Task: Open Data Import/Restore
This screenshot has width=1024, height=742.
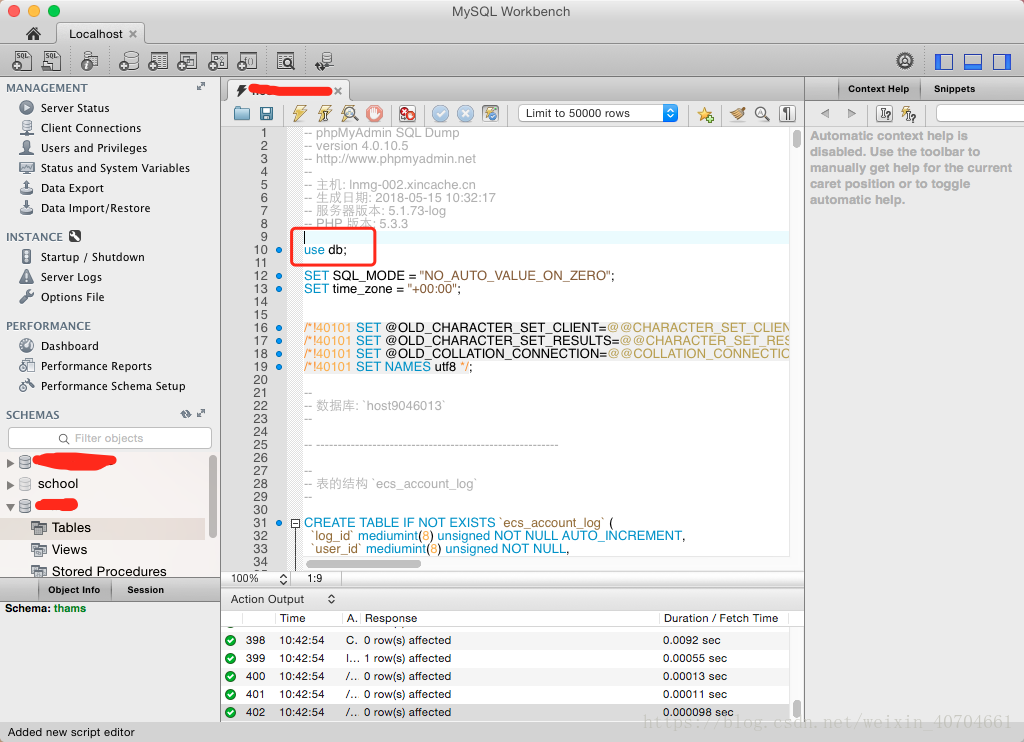Action: (x=95, y=208)
